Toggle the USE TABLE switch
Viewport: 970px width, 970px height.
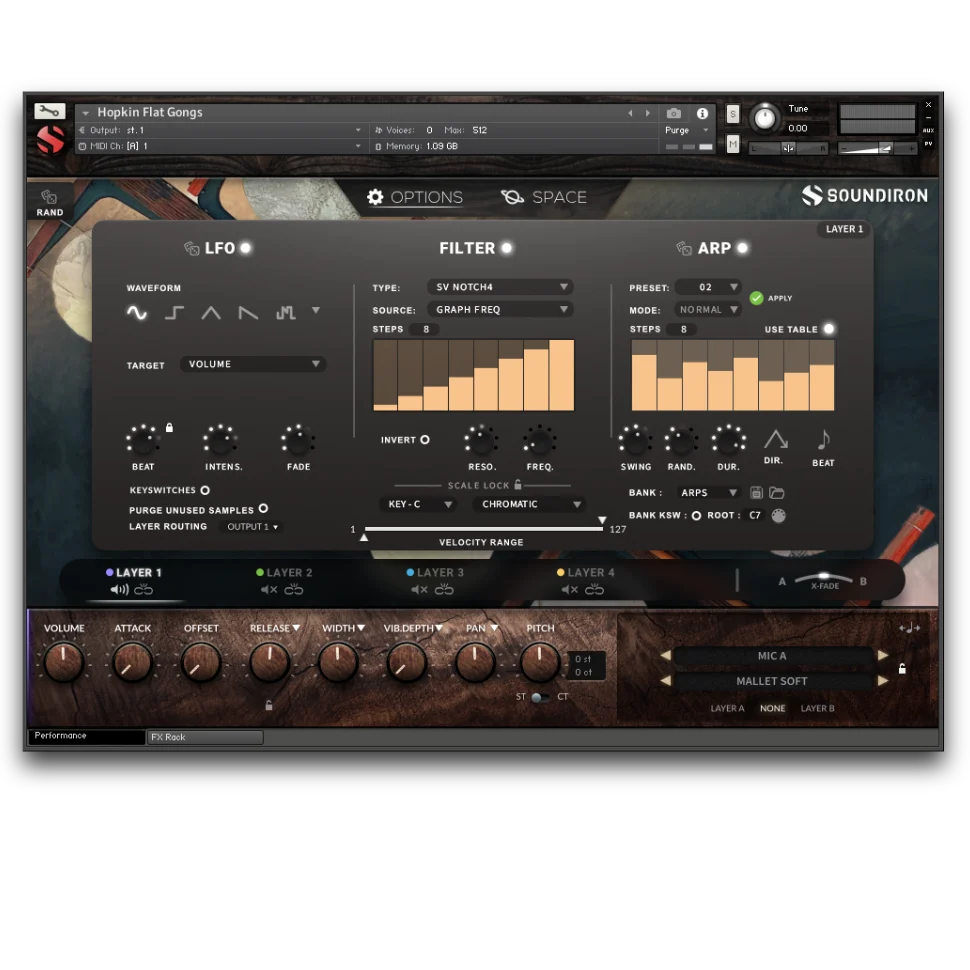[x=829, y=328]
